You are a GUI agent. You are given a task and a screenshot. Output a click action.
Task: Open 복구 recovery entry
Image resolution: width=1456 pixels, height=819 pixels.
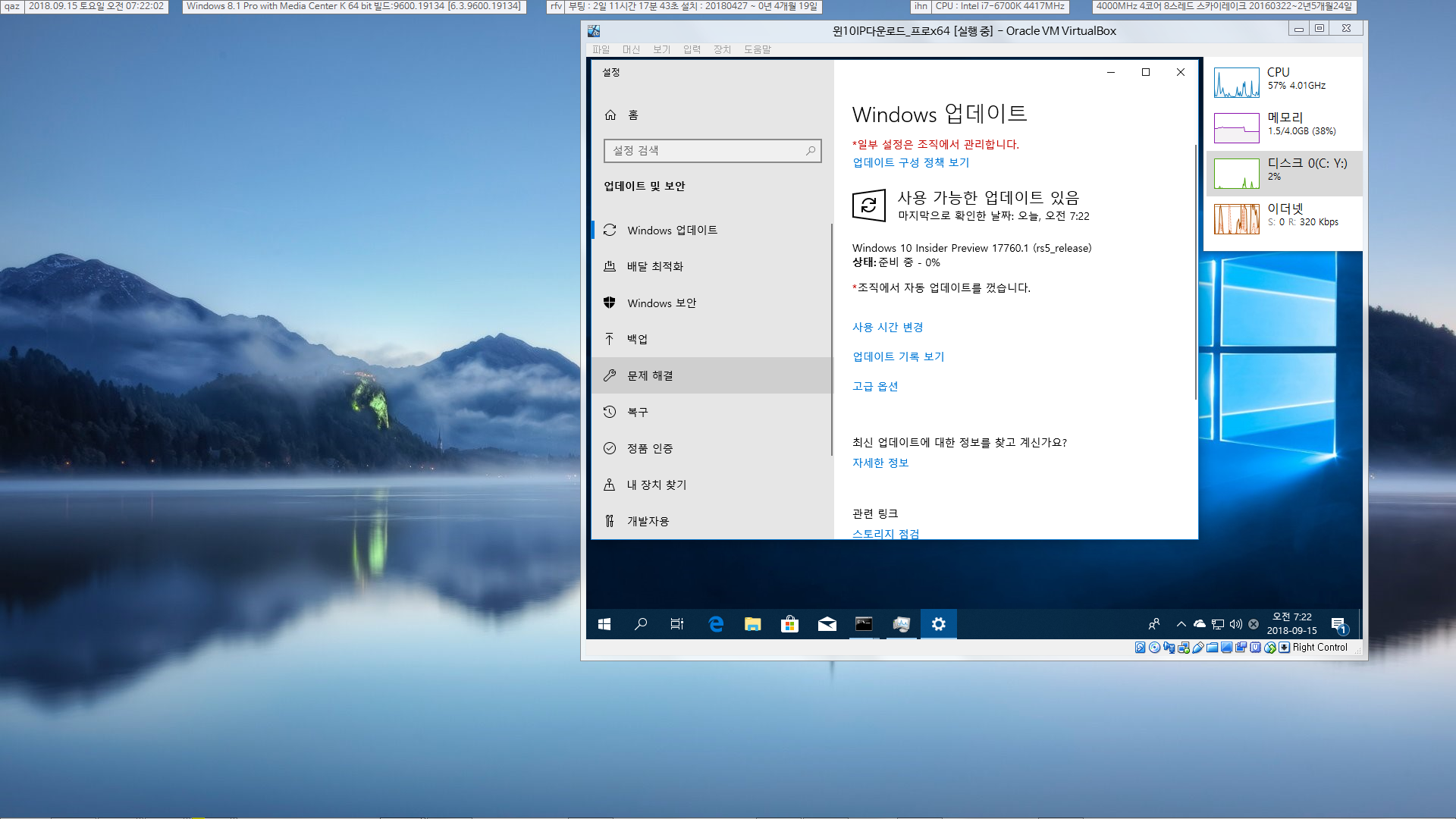tap(711, 412)
